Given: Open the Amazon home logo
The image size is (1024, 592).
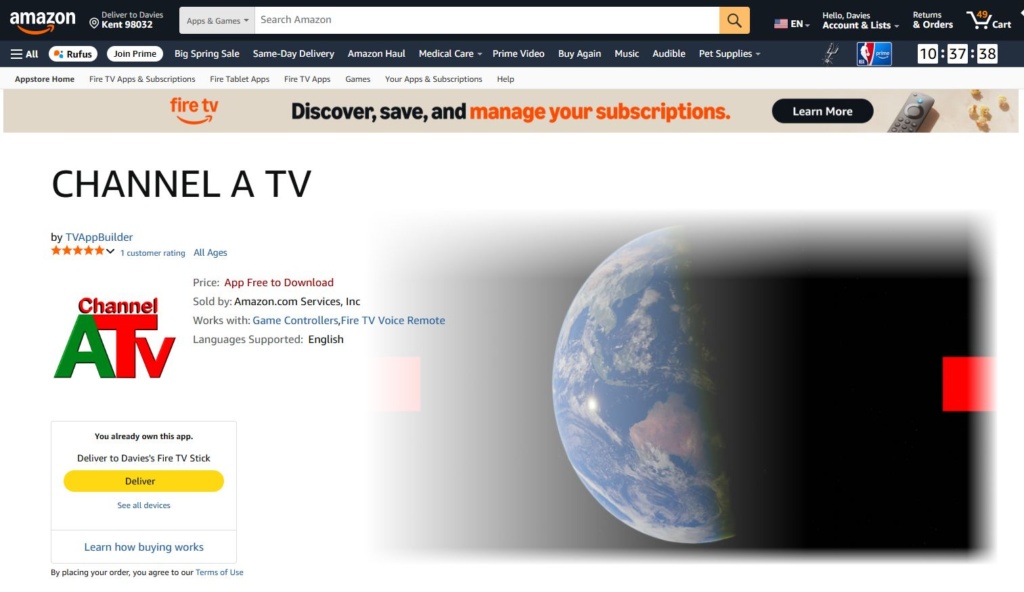Looking at the screenshot, I should (42, 22).
